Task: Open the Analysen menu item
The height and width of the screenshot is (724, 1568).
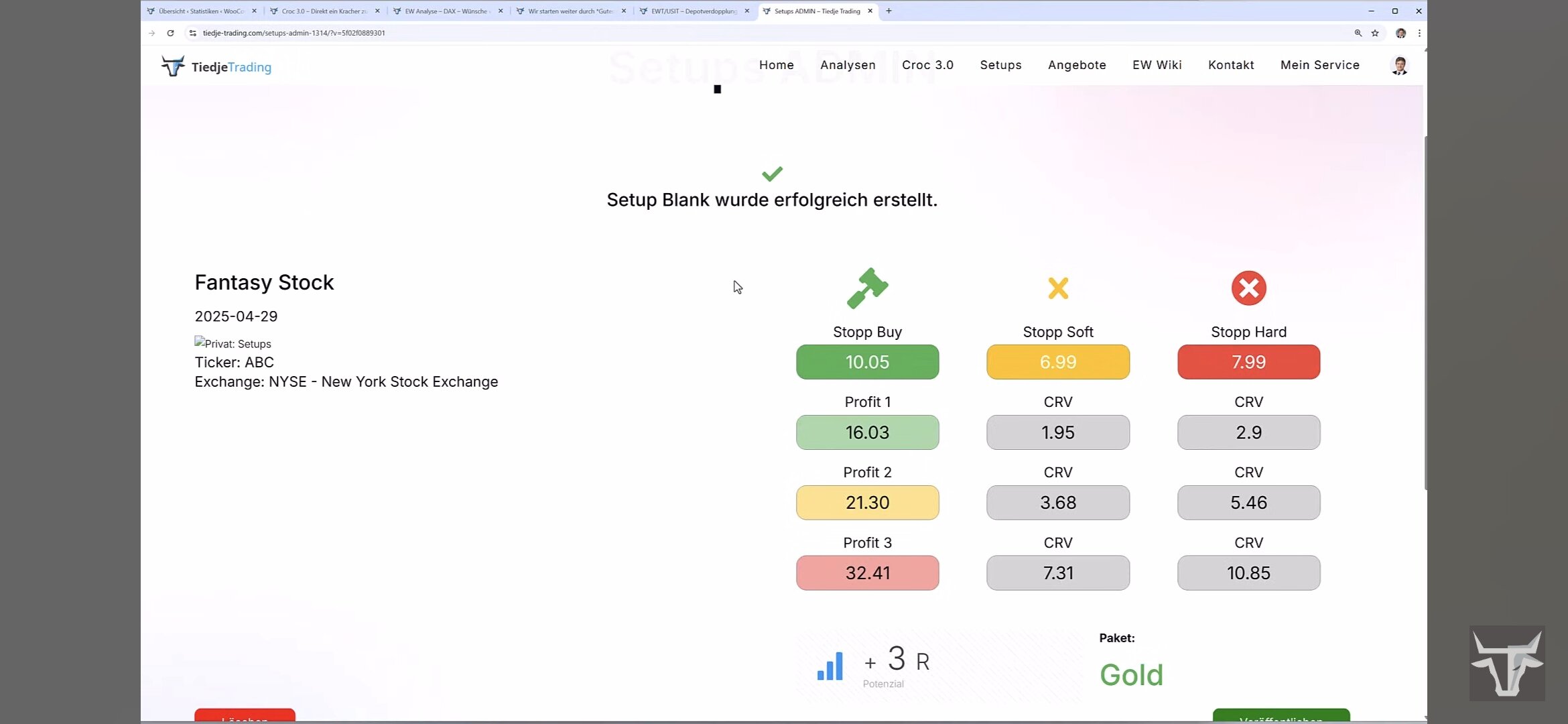Action: 848,65
